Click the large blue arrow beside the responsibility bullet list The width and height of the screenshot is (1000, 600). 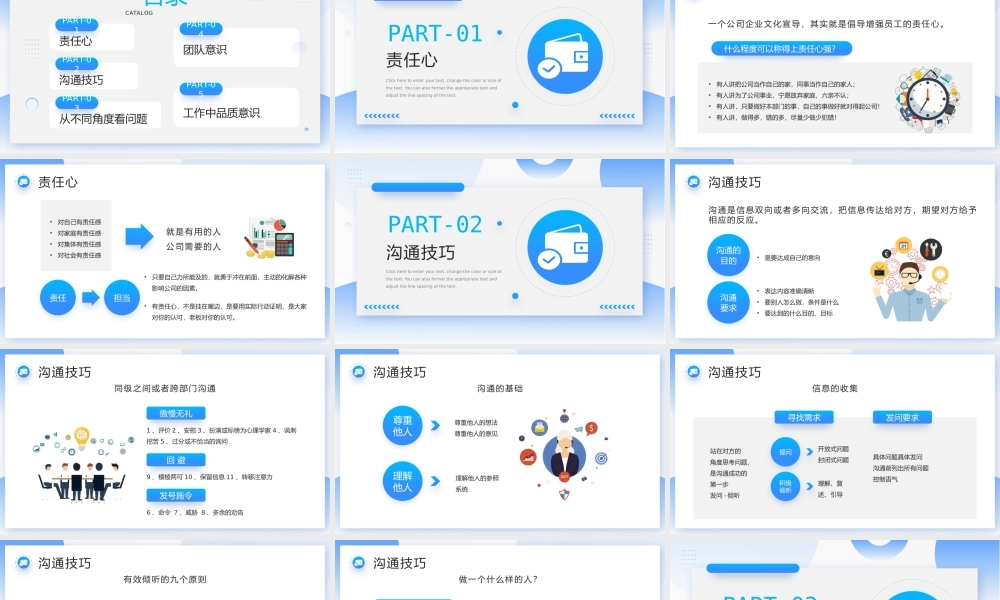139,236
